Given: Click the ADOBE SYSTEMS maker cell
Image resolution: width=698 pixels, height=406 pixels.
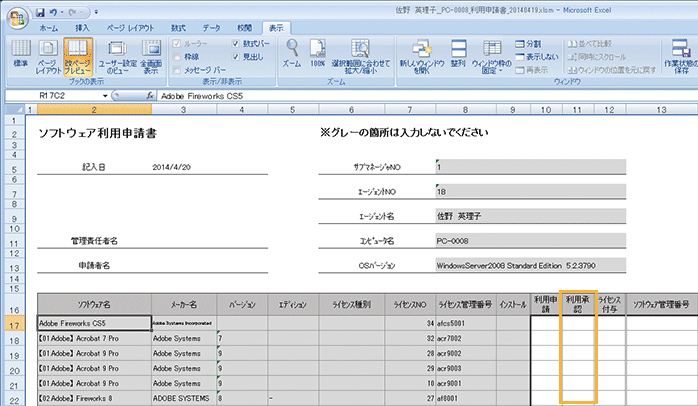Looking at the screenshot, I should point(184,398).
